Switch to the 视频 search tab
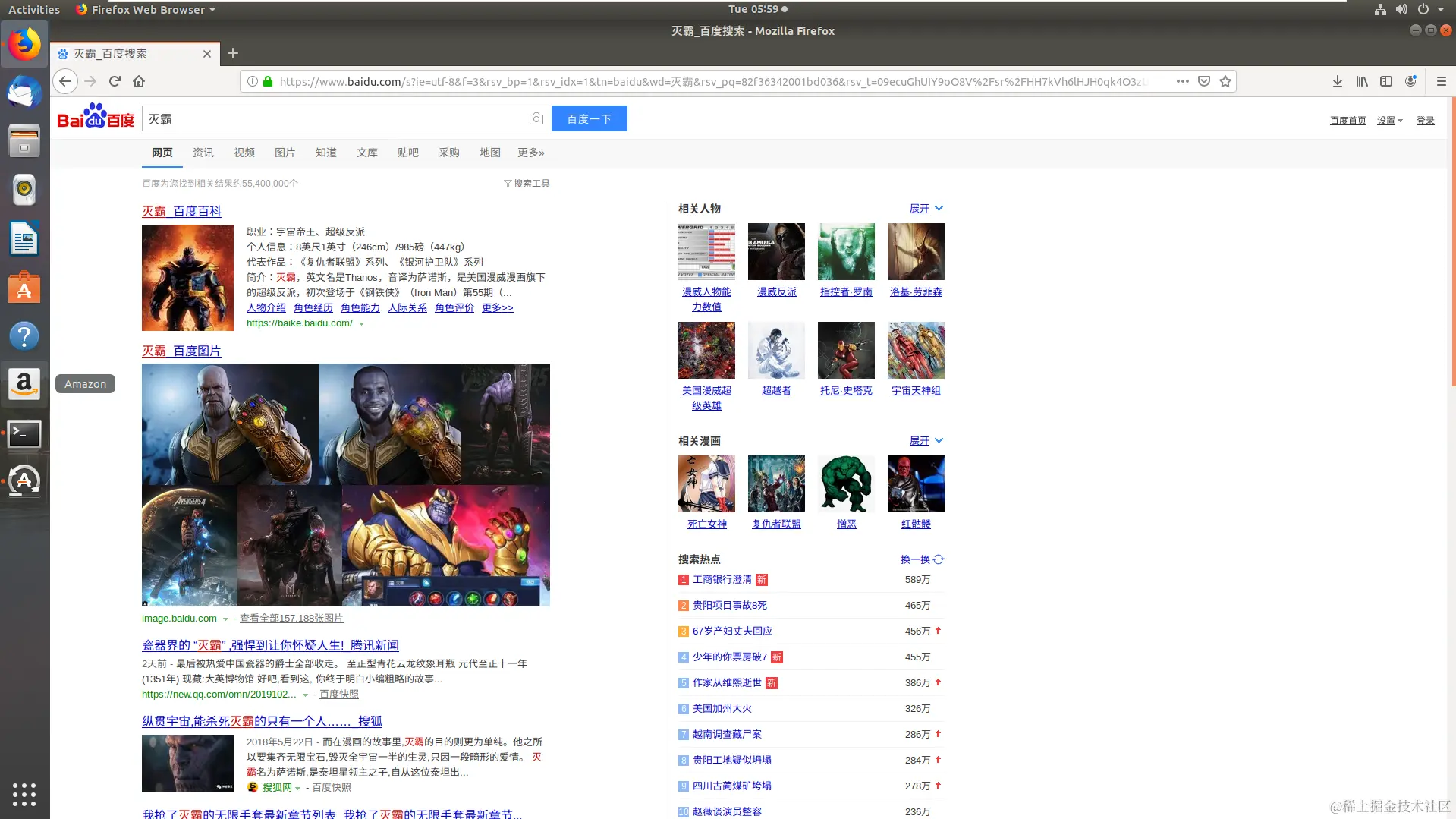Screen dimensions: 1456x819 pos(244,153)
